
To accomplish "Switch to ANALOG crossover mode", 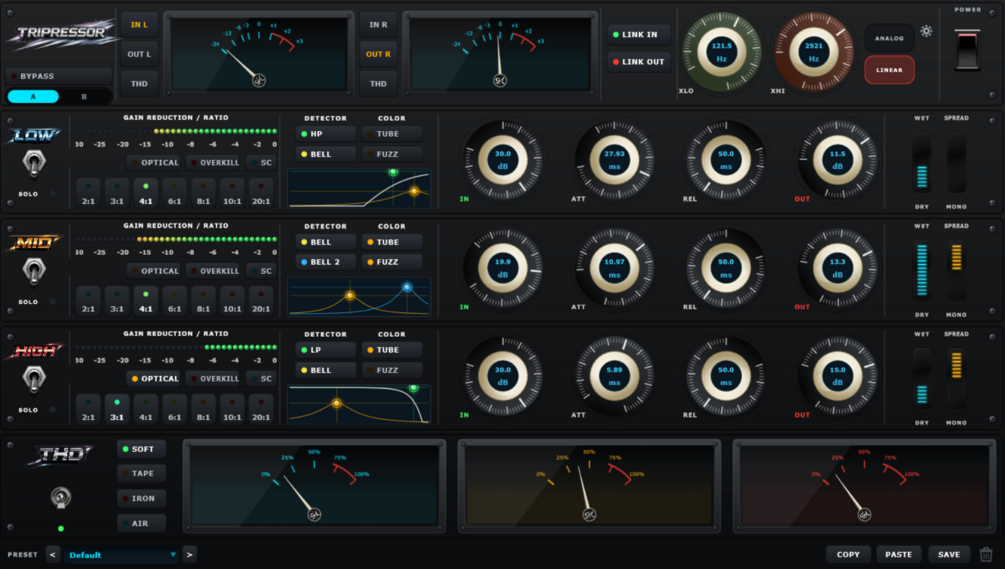I will coord(889,38).
